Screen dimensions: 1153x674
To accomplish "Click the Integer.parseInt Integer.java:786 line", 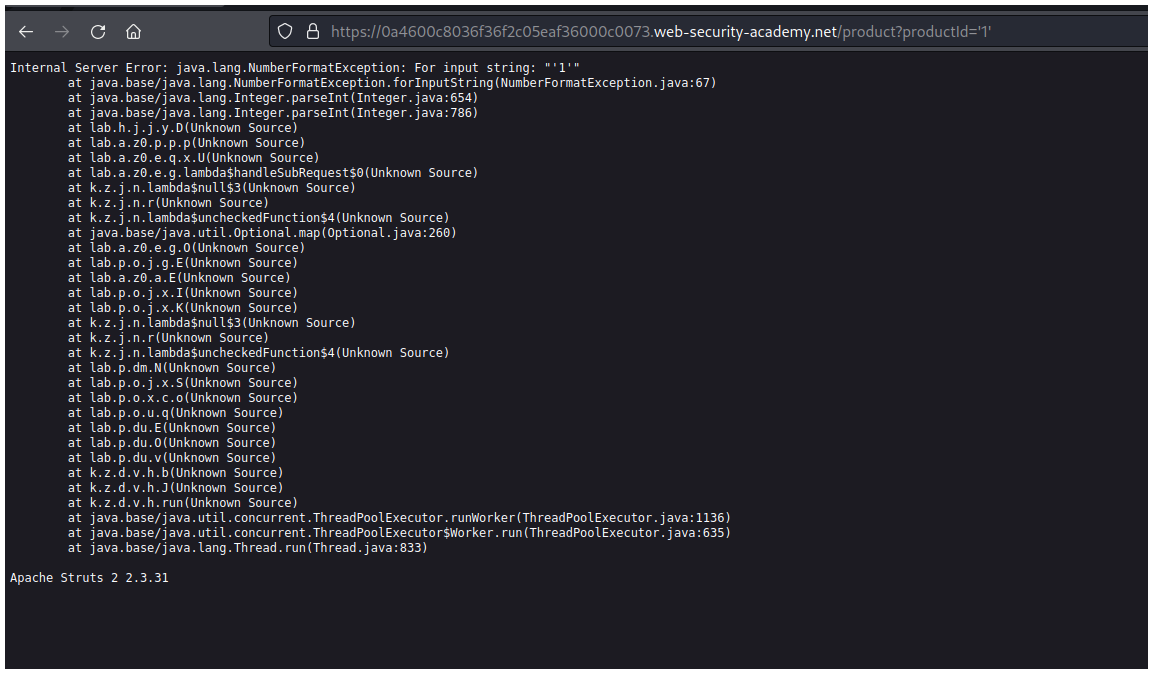I will [x=273, y=113].
